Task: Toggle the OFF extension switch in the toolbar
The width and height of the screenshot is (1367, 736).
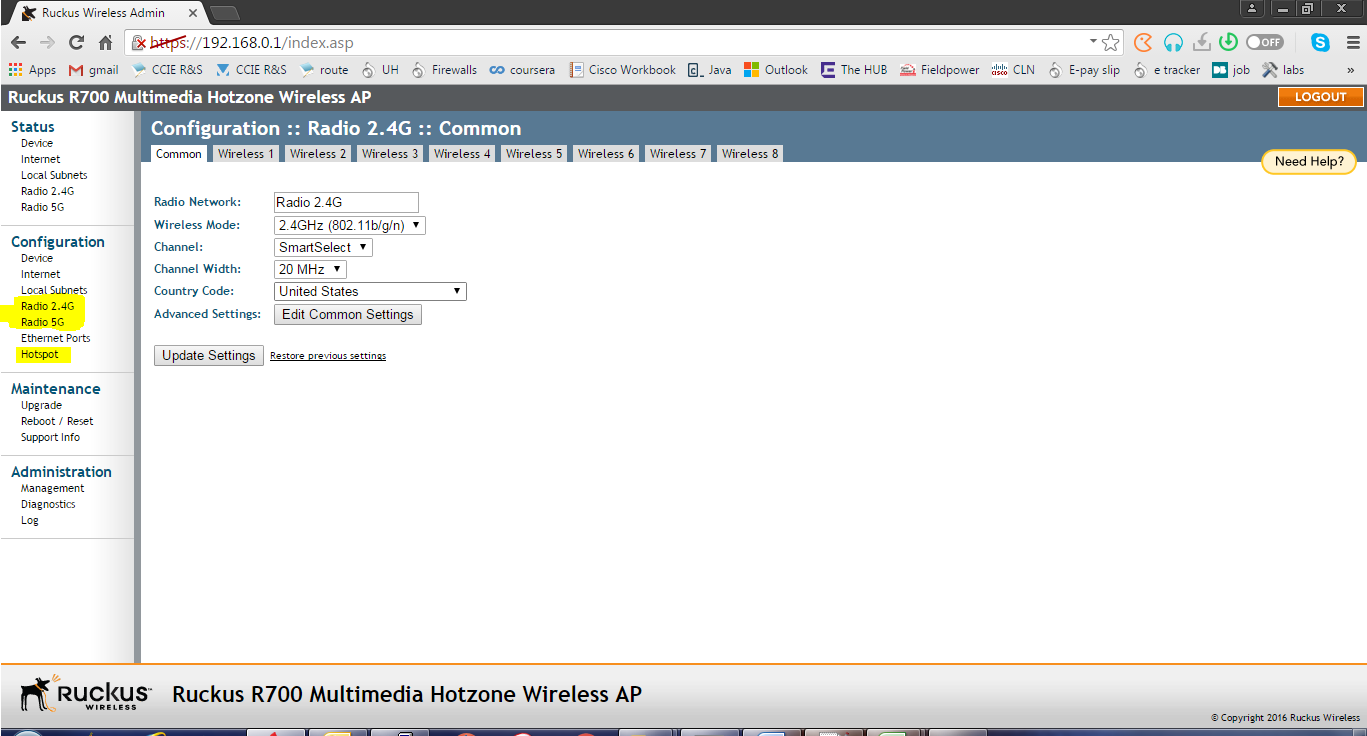Action: coord(1264,42)
